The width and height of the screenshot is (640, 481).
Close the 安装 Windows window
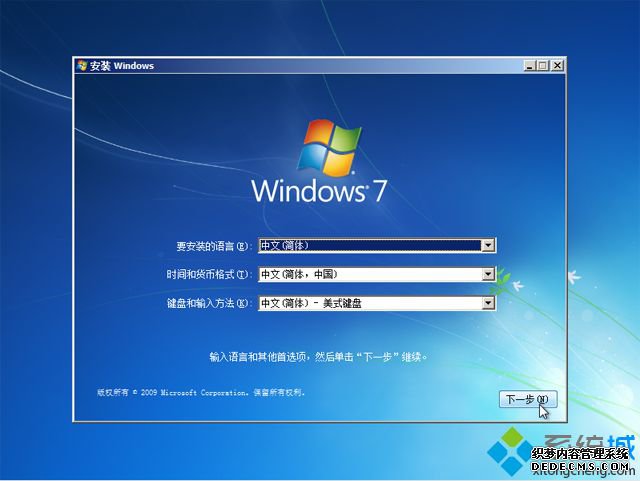click(557, 65)
